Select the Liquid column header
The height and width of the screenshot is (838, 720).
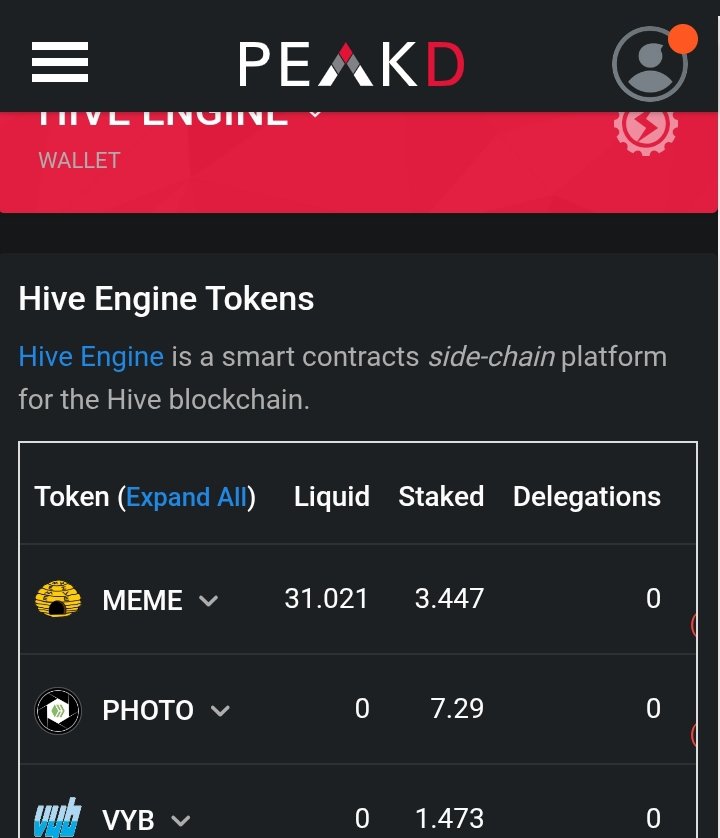coord(332,496)
